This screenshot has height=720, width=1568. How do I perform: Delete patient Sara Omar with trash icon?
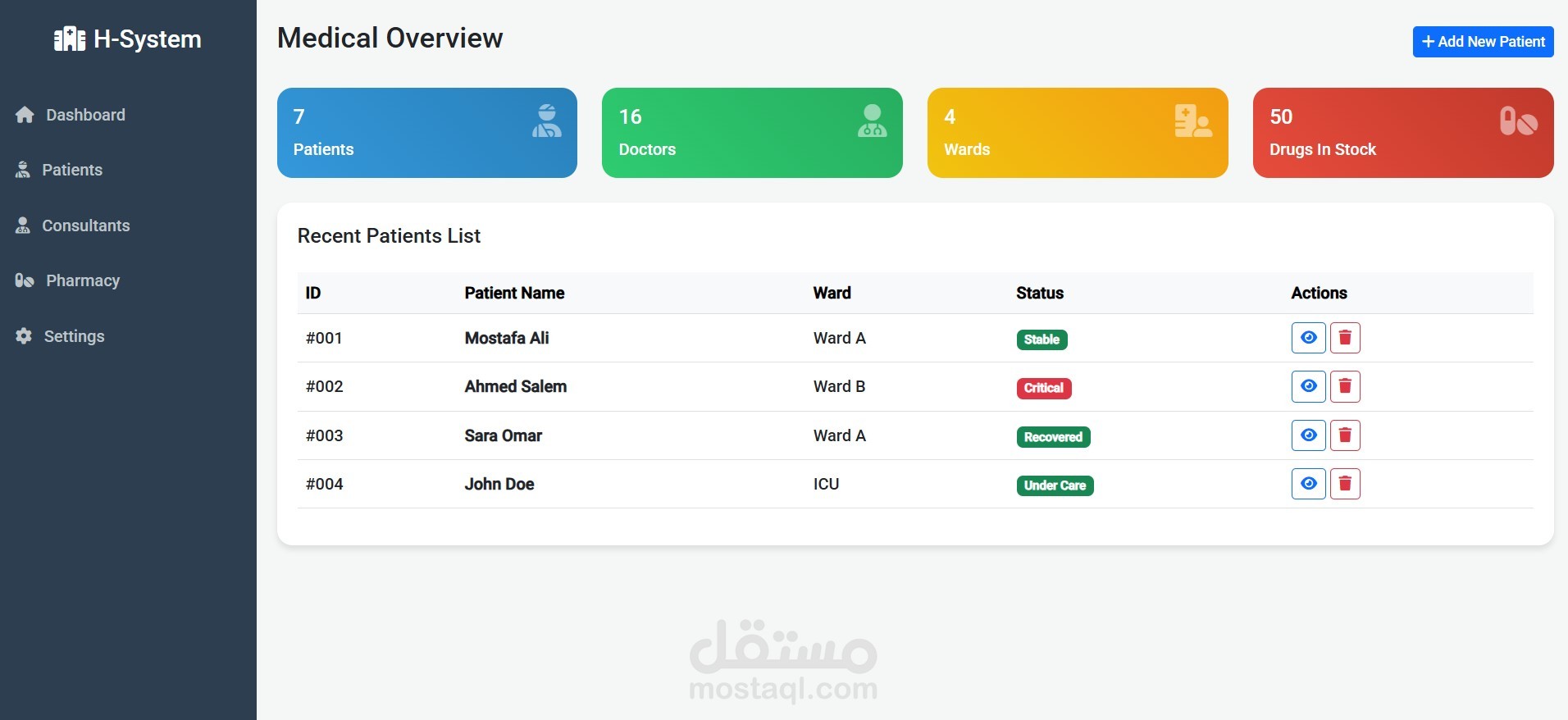[x=1345, y=435]
